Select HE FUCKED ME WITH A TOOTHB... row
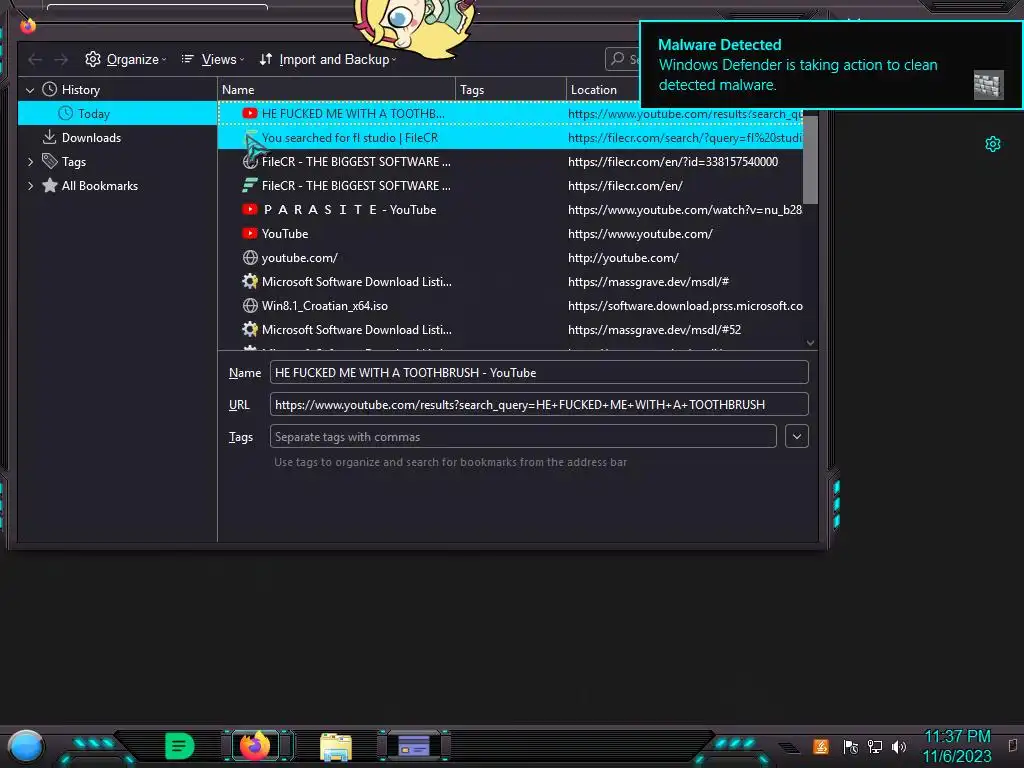The image size is (1024, 768). coord(510,114)
